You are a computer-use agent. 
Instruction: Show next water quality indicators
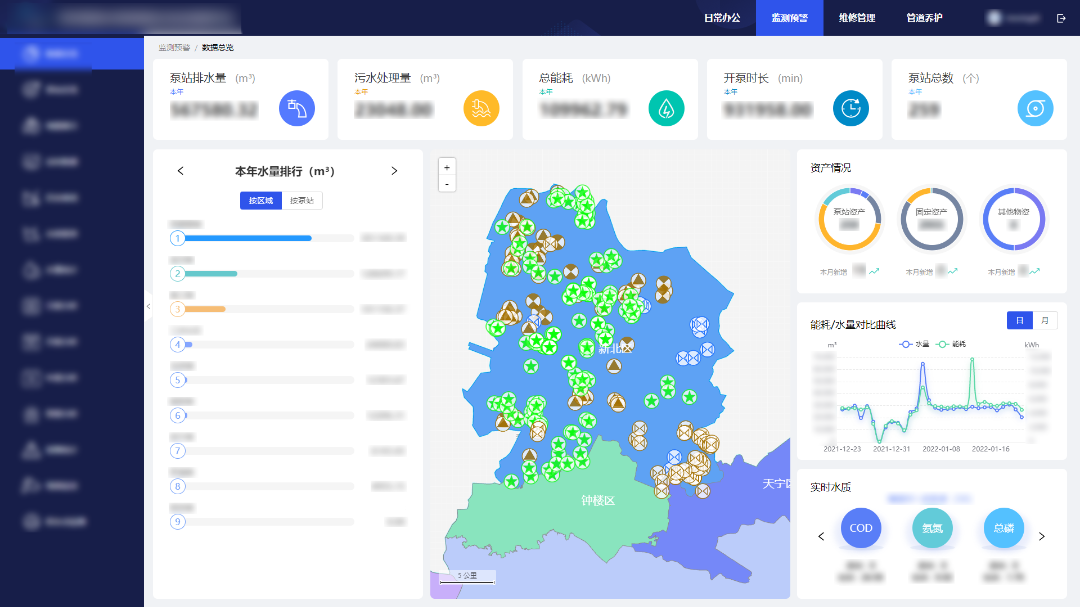pos(1042,537)
